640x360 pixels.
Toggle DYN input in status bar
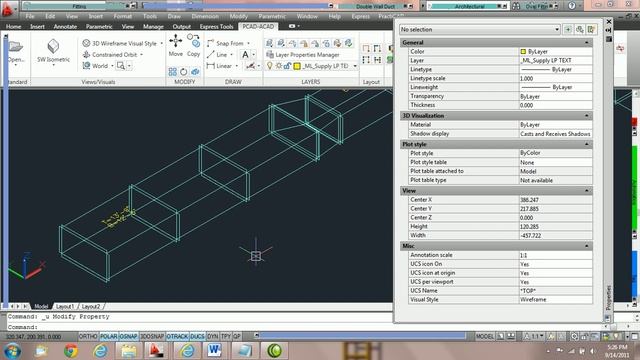[213, 336]
